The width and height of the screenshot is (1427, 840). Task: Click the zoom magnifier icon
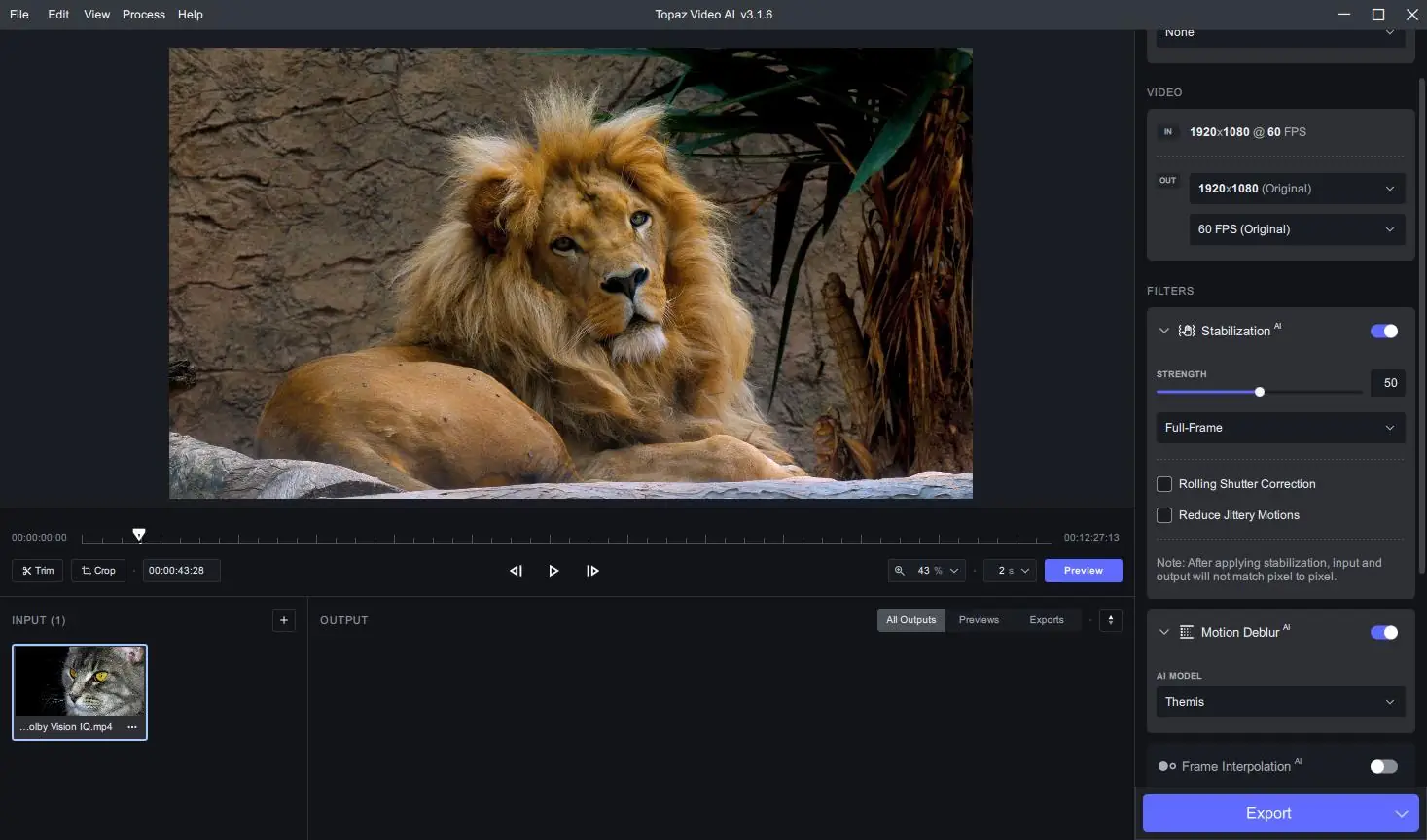pyautogui.click(x=900, y=571)
